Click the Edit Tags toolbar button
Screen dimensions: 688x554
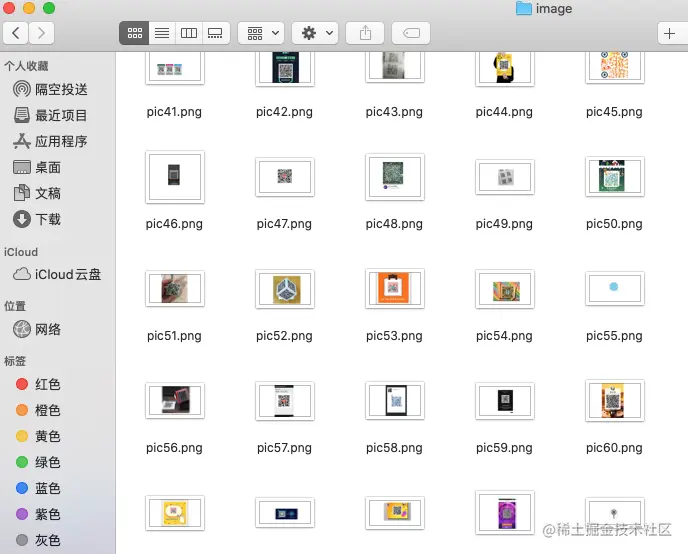pos(411,33)
